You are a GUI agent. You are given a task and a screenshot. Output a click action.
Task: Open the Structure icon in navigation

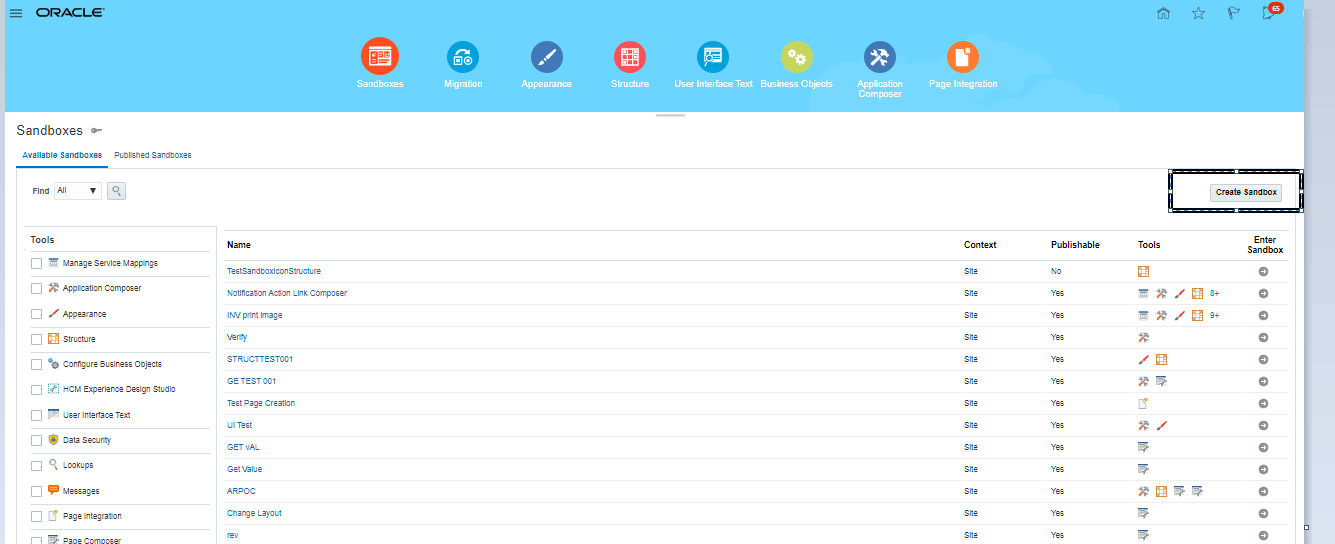(629, 57)
